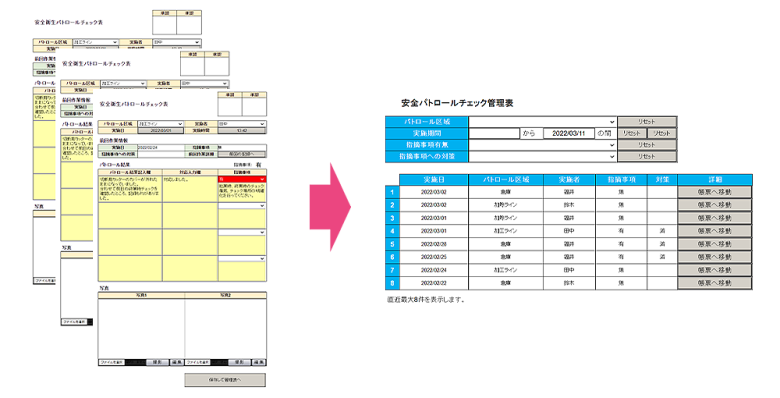
Task: Open the red 指摘事項 dropdown in check sheet
Action: [242, 179]
